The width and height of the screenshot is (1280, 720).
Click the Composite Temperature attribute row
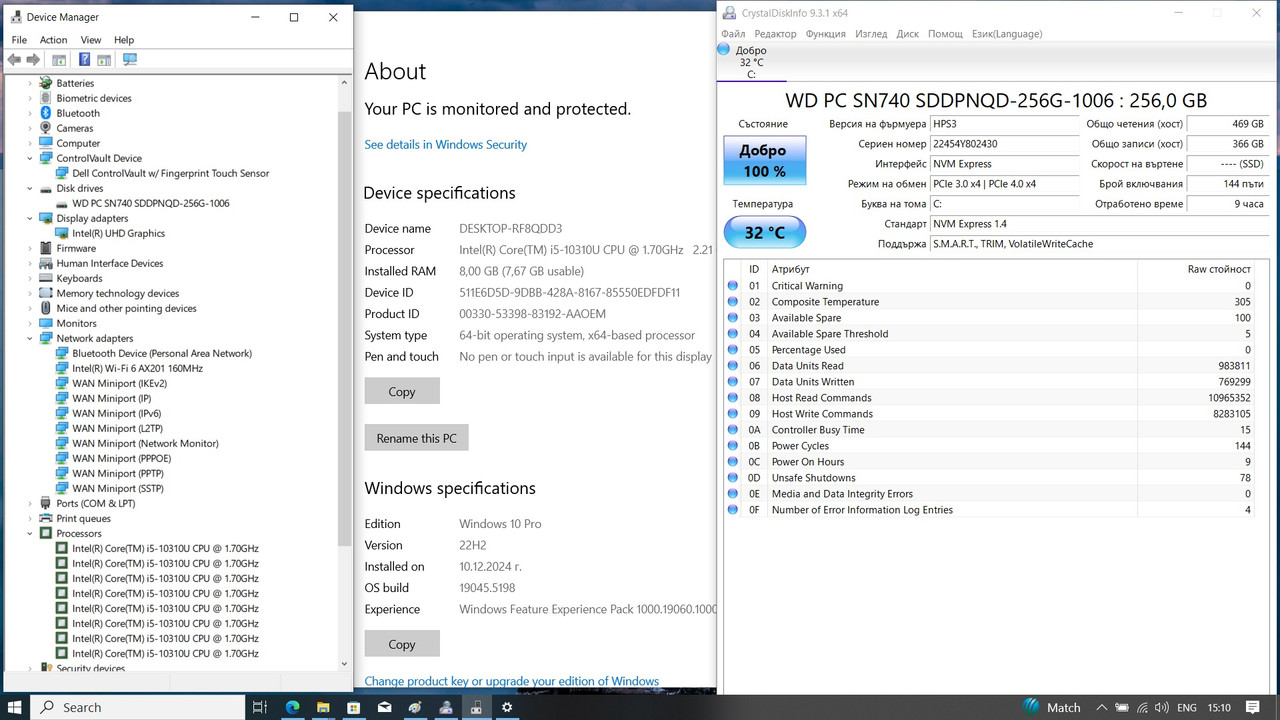pyautogui.click(x=990, y=302)
